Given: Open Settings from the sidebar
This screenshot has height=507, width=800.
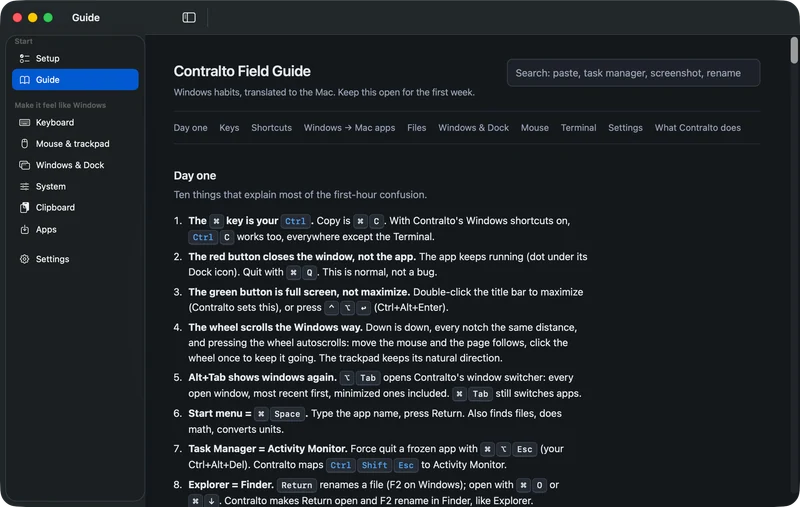Looking at the screenshot, I should [x=75, y=259].
